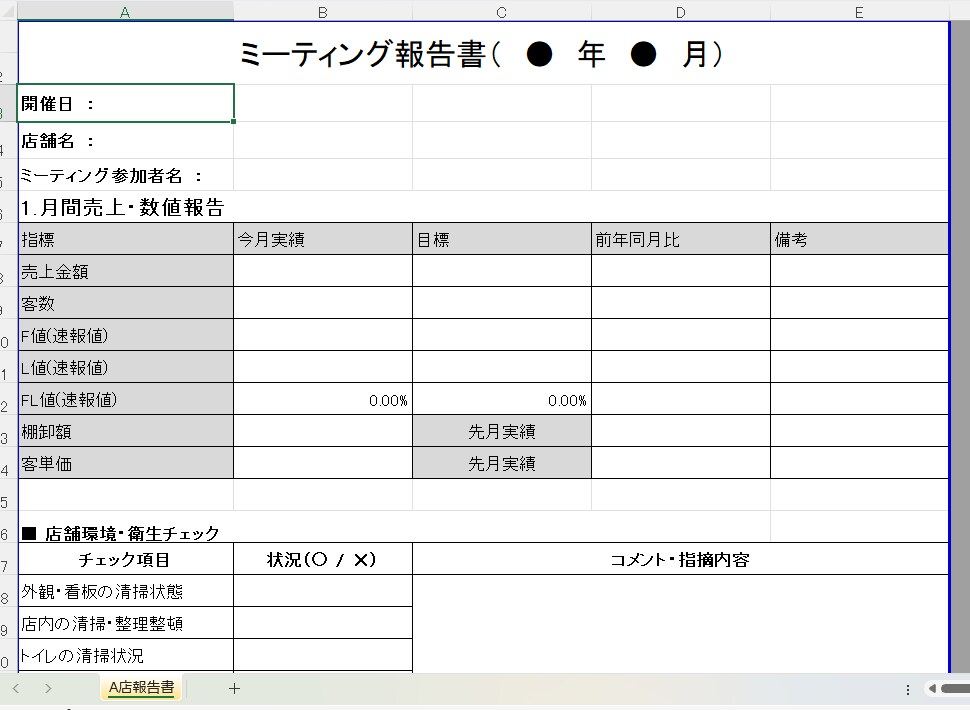Click 状況 cell for 店内の清掃・整理整頓
This screenshot has width=970, height=710.
[x=323, y=623]
